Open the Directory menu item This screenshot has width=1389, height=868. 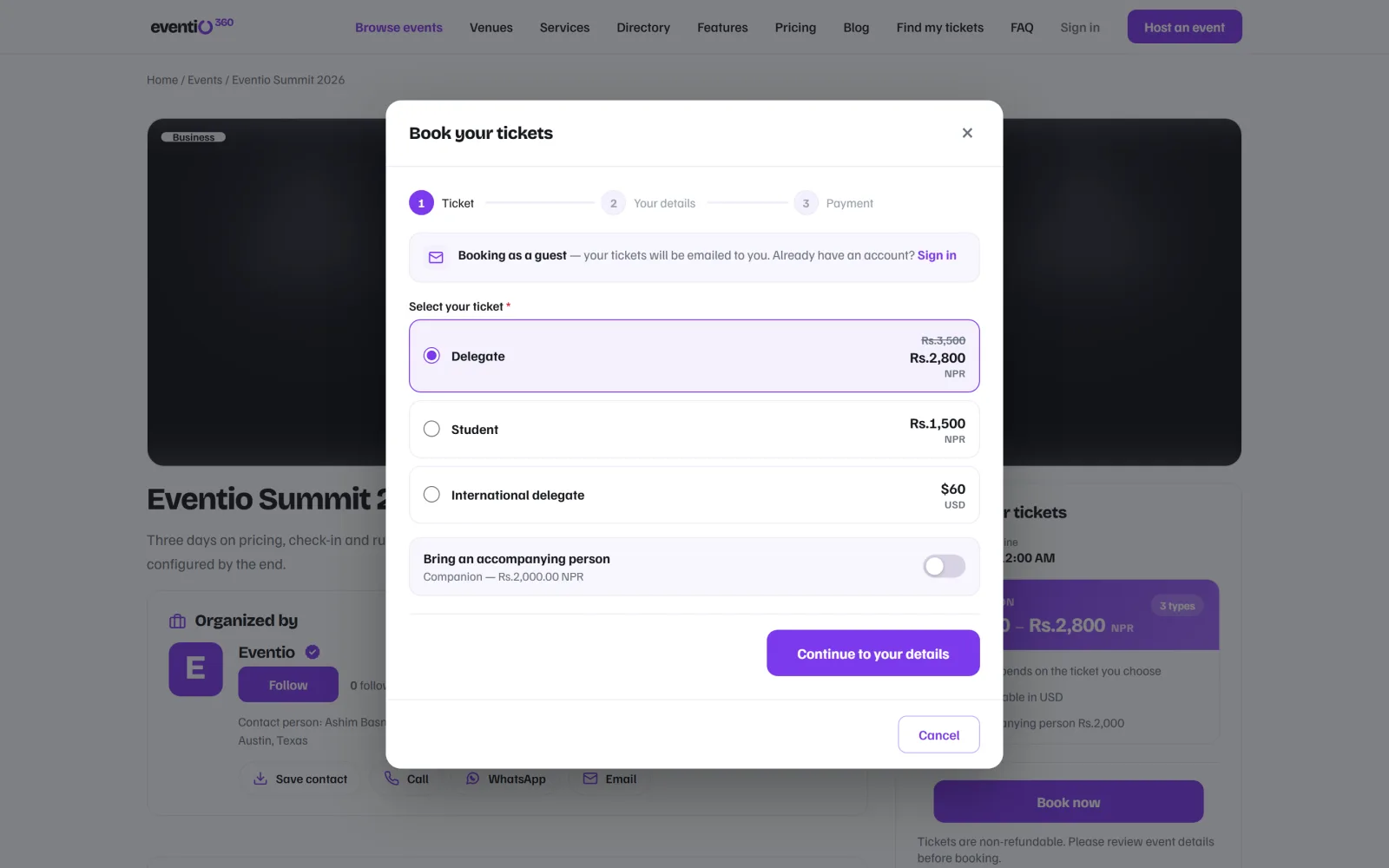pyautogui.click(x=643, y=28)
